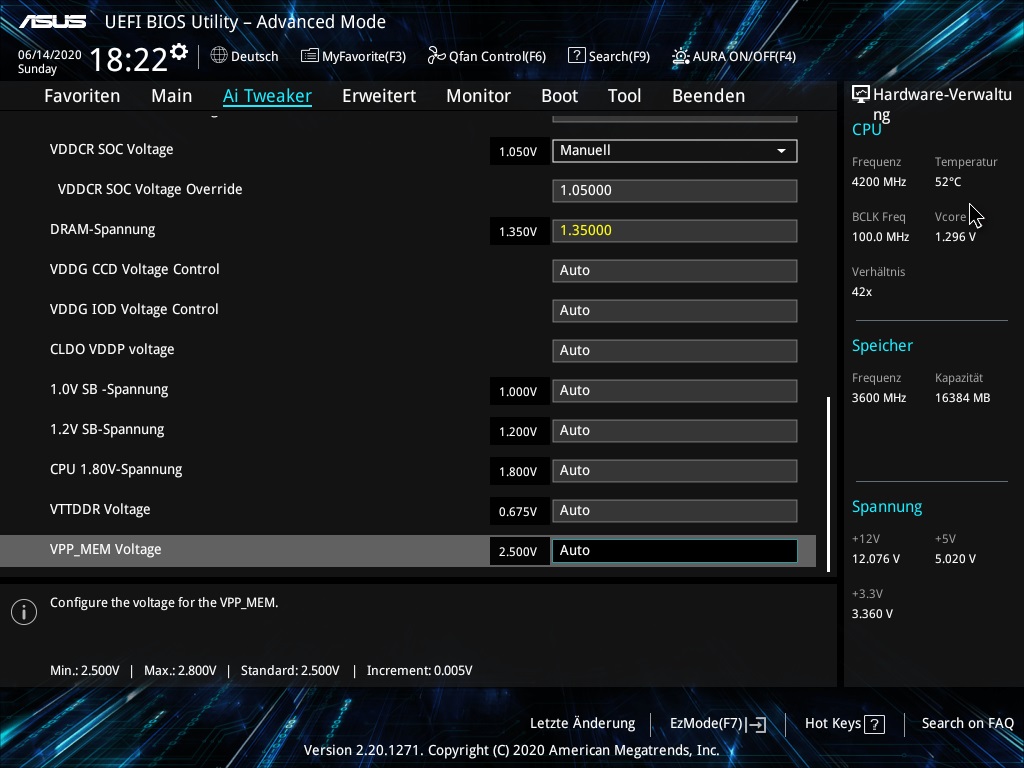1024x768 pixels.
Task: Click the memory capacity 16384 MB value
Action: click(x=963, y=398)
